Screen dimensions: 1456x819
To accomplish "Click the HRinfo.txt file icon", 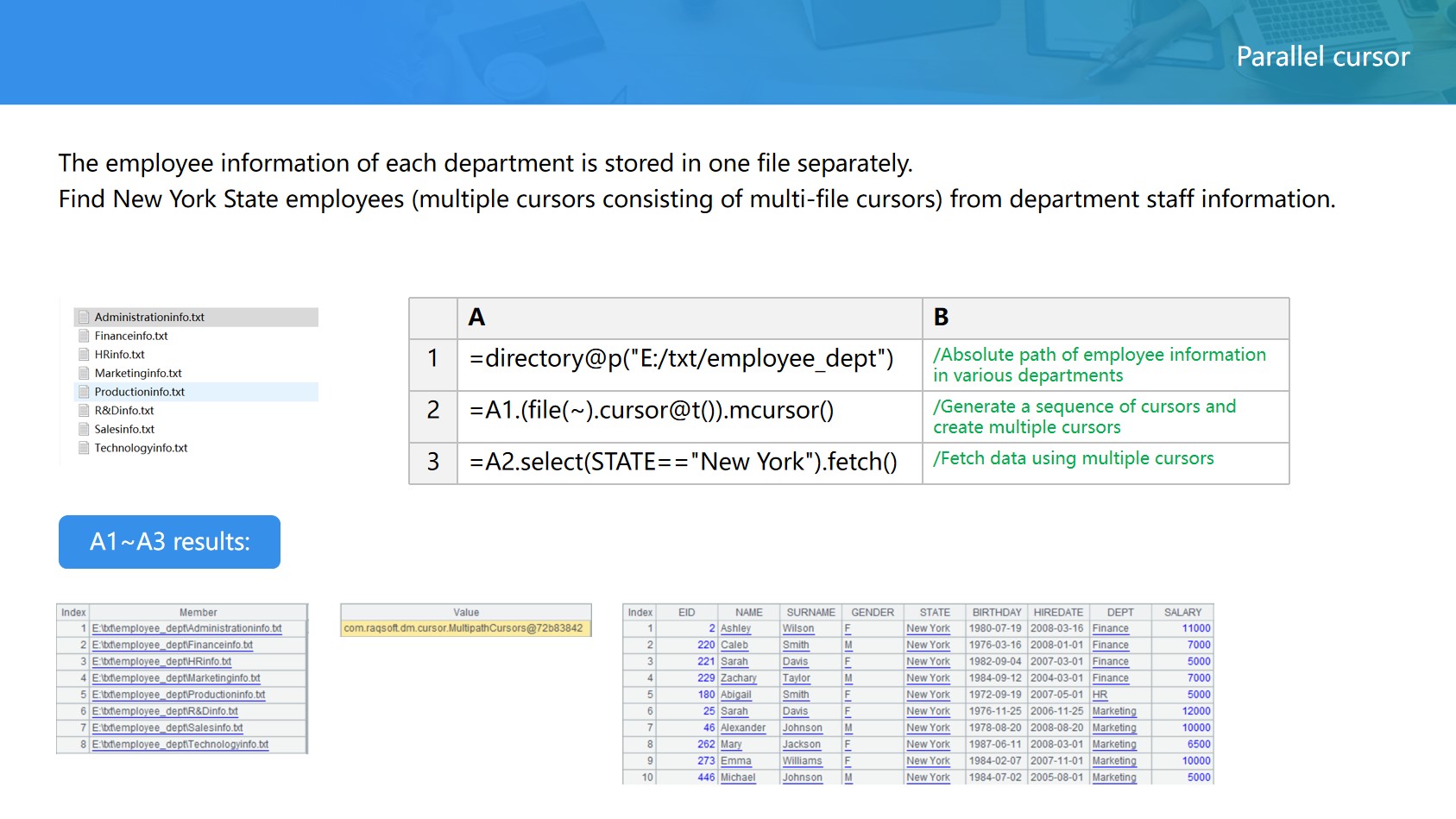I will (84, 355).
